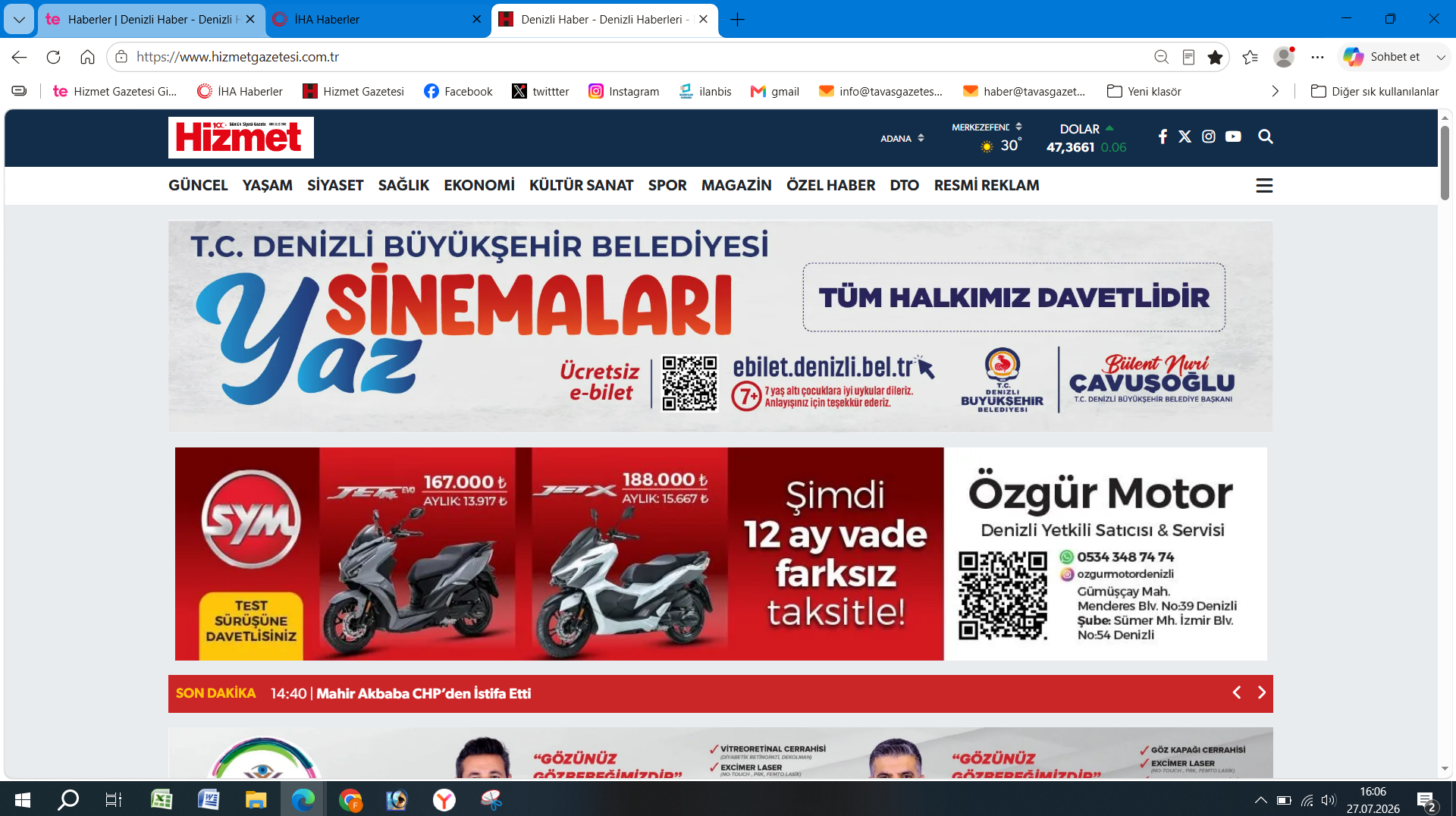Open the Yeni klasör bookmark folder
Image resolution: width=1456 pixels, height=816 pixels.
[1144, 91]
